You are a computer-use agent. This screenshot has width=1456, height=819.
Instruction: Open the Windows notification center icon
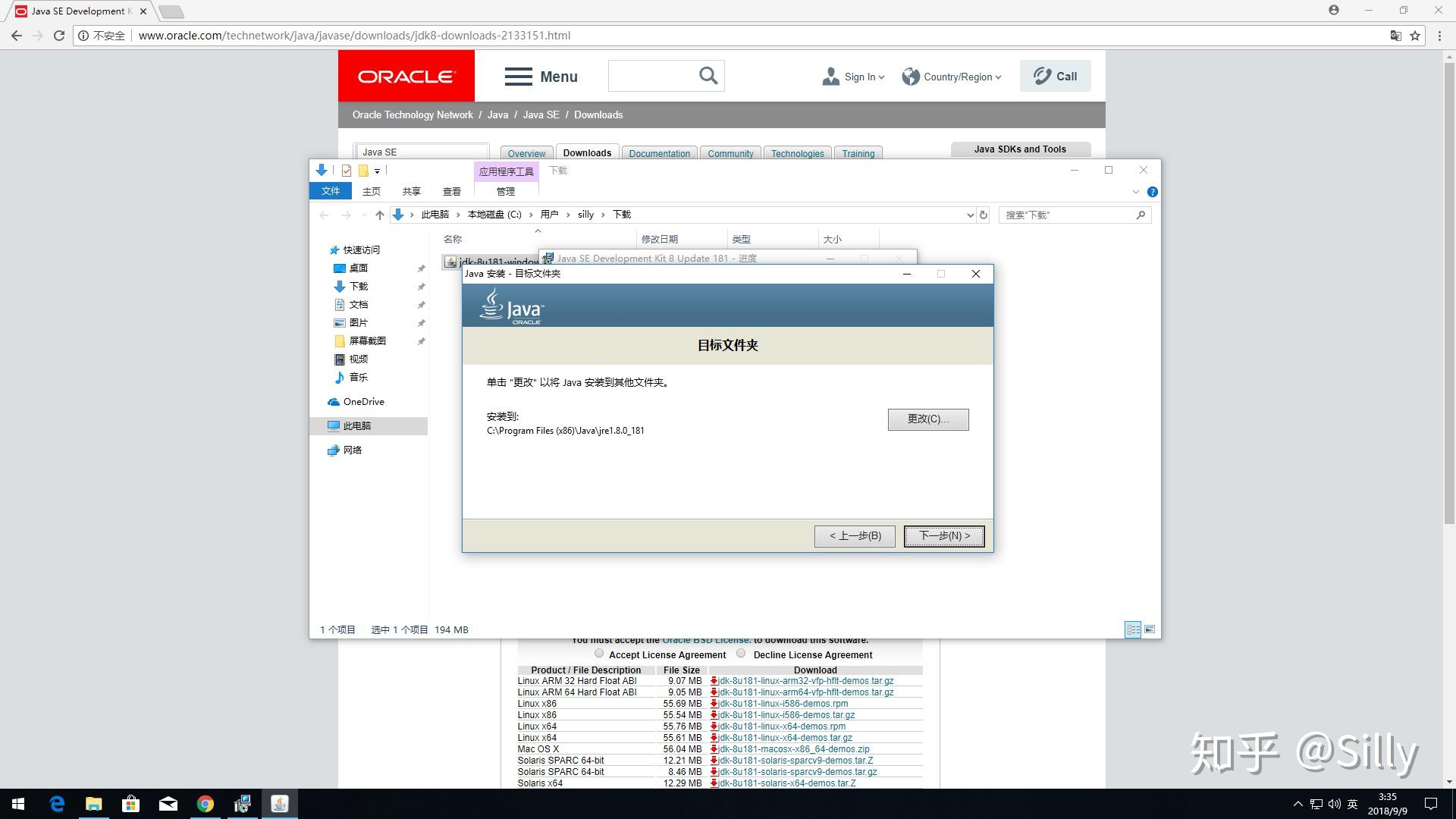1431,804
